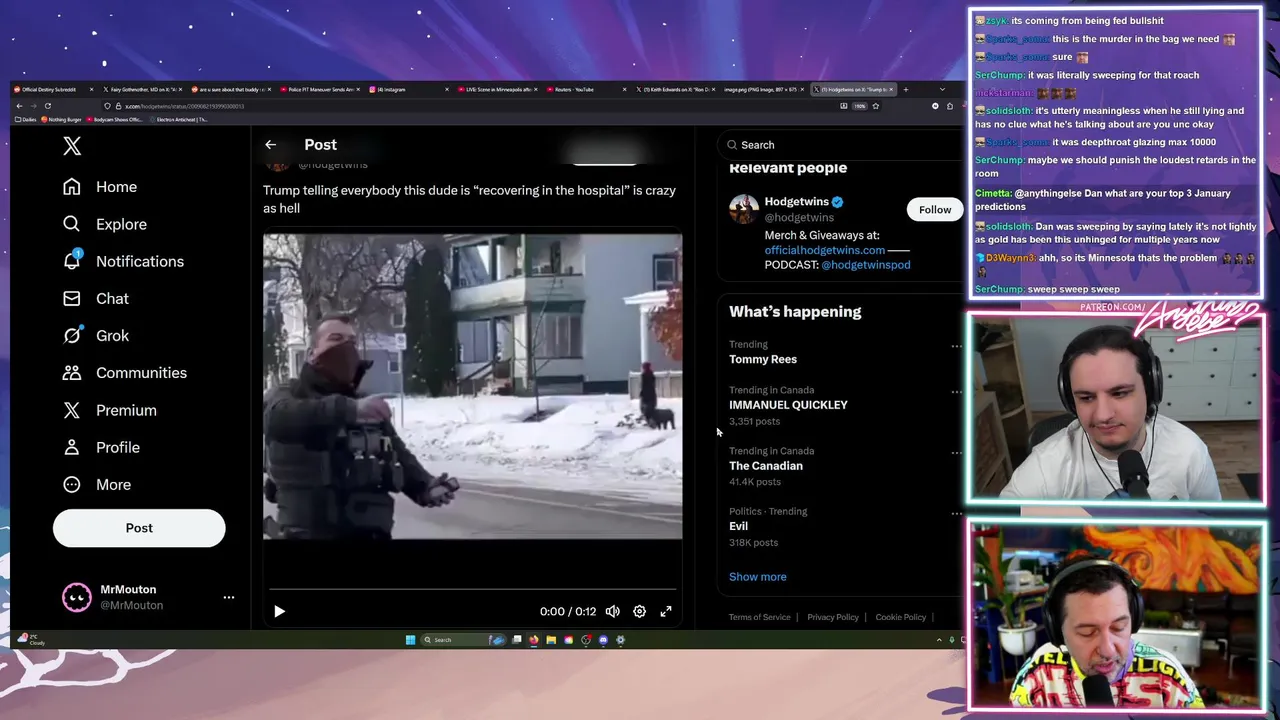The image size is (1280, 720).
Task: Click the white Post button
Action: (x=139, y=528)
